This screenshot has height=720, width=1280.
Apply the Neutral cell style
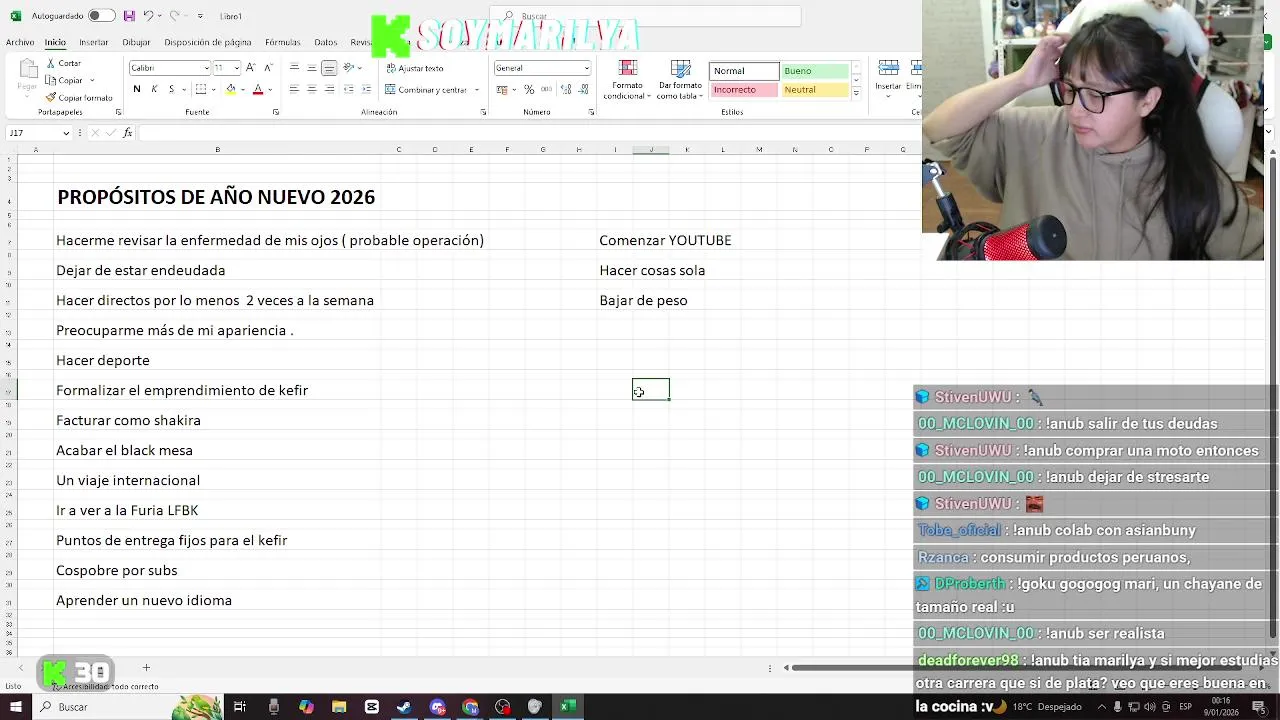pos(814,90)
